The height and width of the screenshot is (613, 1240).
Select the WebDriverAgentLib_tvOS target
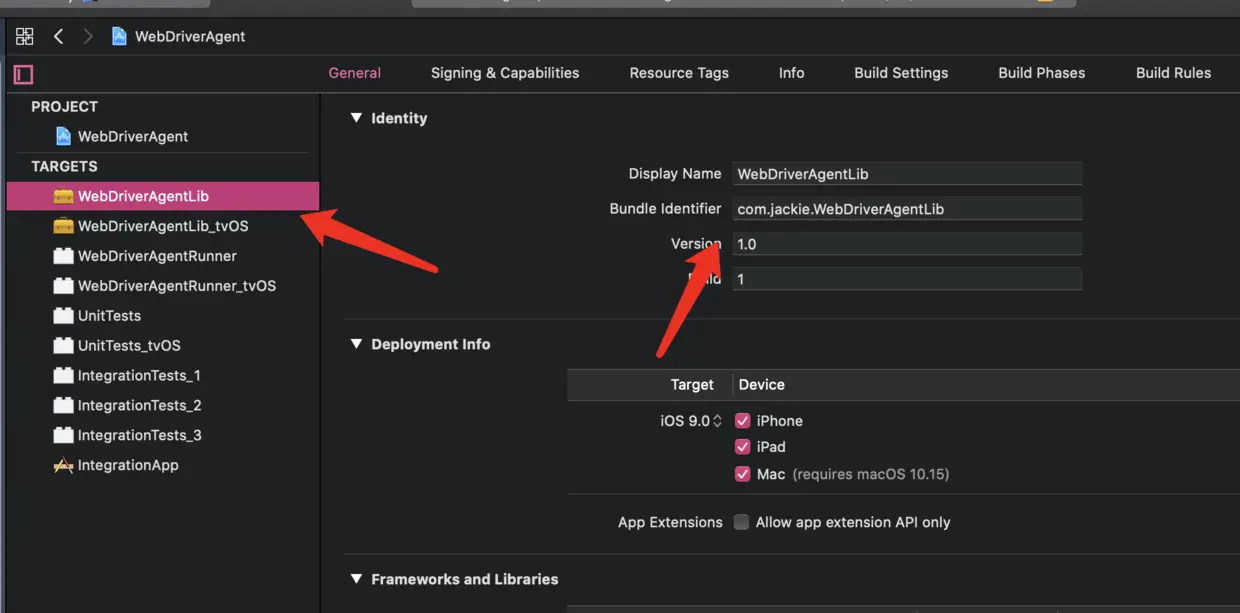point(162,226)
